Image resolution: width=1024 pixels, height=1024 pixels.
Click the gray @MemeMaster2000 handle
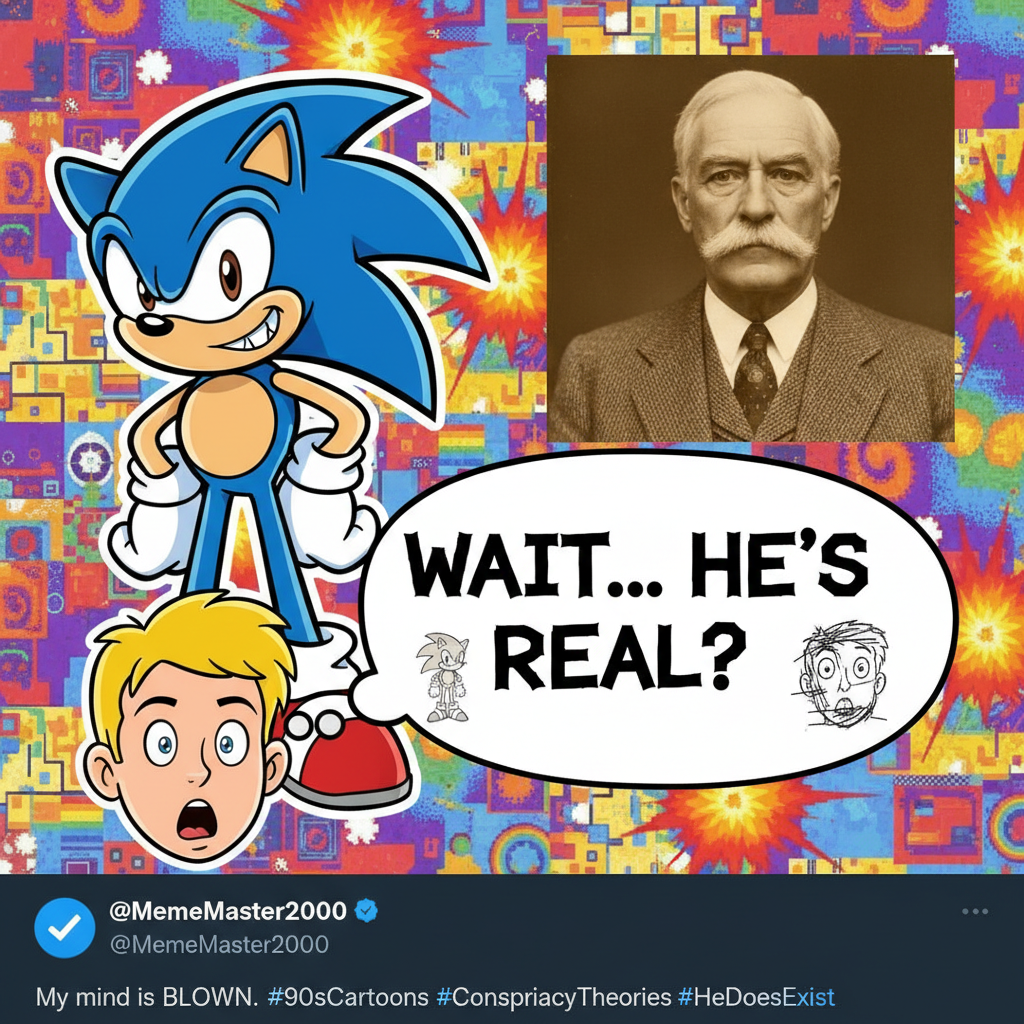[x=218, y=944]
